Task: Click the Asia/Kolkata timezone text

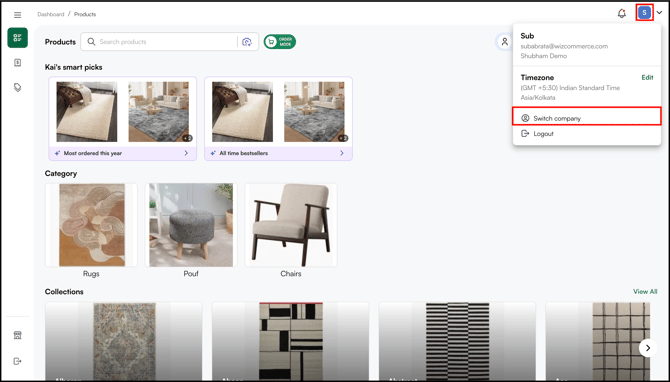Action: (538, 97)
